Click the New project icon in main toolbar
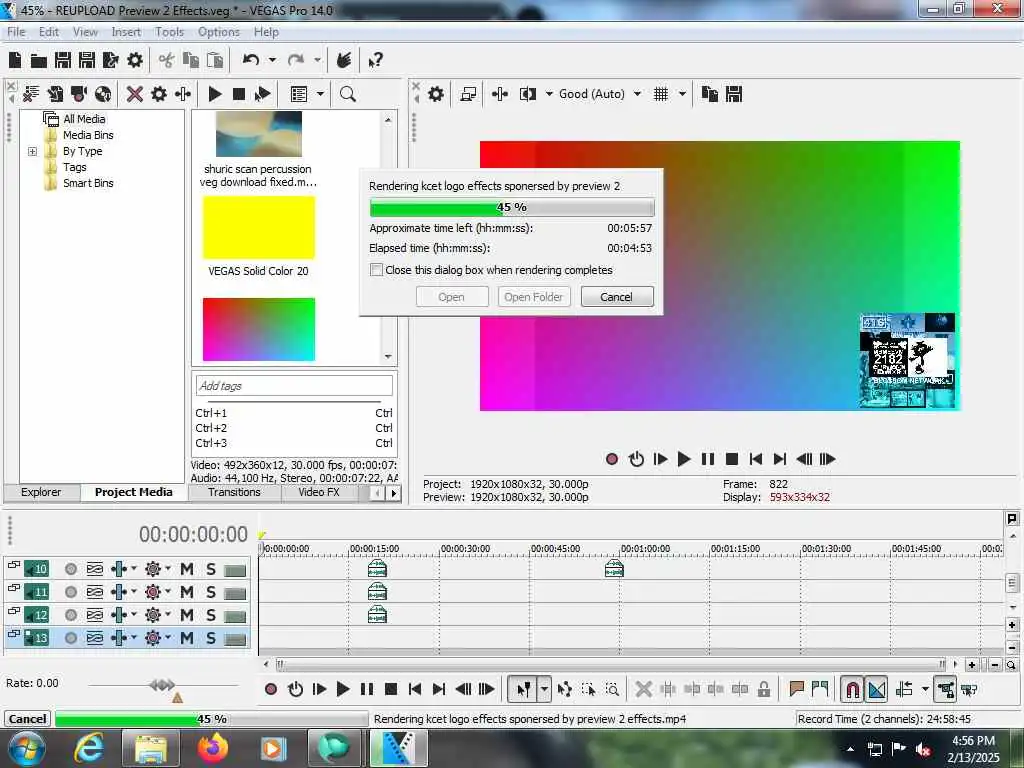 tap(14, 61)
